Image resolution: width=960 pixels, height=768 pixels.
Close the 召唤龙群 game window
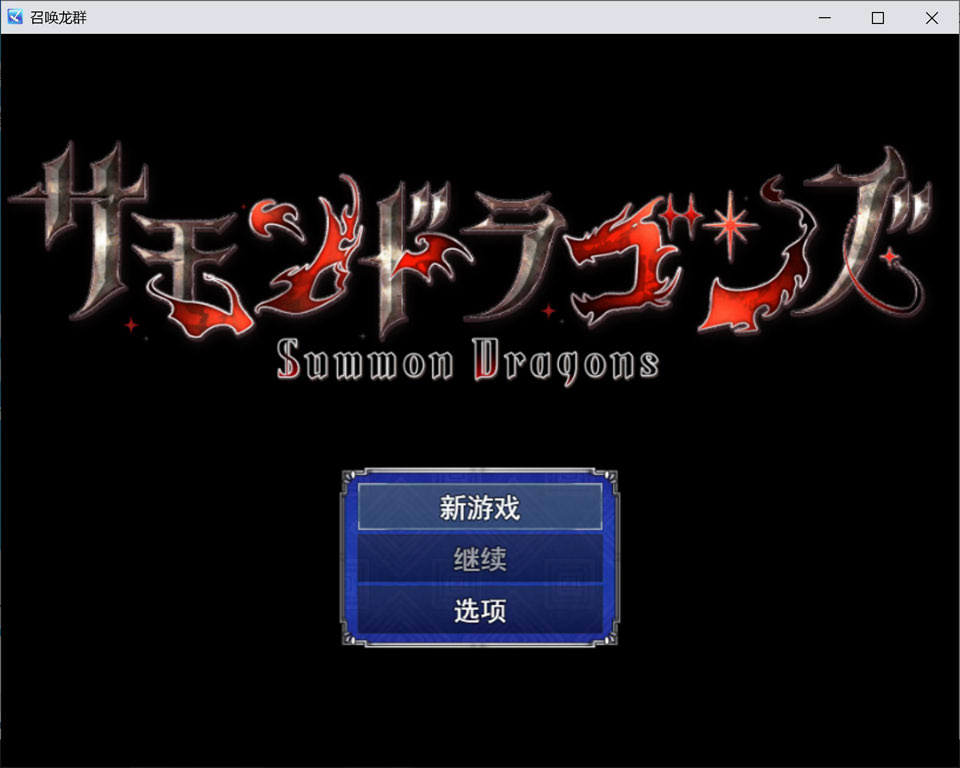pos(931,18)
